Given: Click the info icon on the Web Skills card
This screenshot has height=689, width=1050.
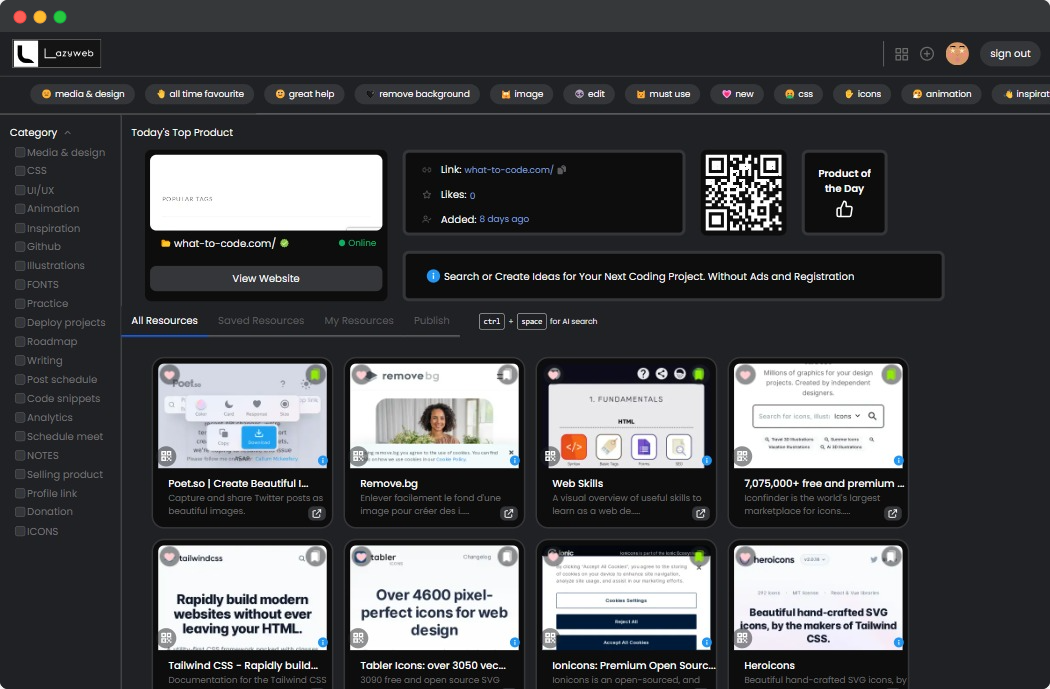Looking at the screenshot, I should (707, 461).
